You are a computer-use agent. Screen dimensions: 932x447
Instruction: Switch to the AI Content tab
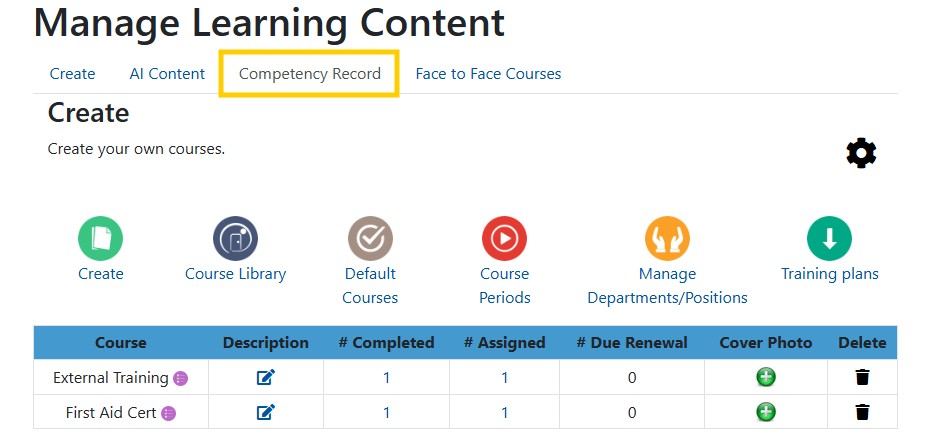click(167, 74)
